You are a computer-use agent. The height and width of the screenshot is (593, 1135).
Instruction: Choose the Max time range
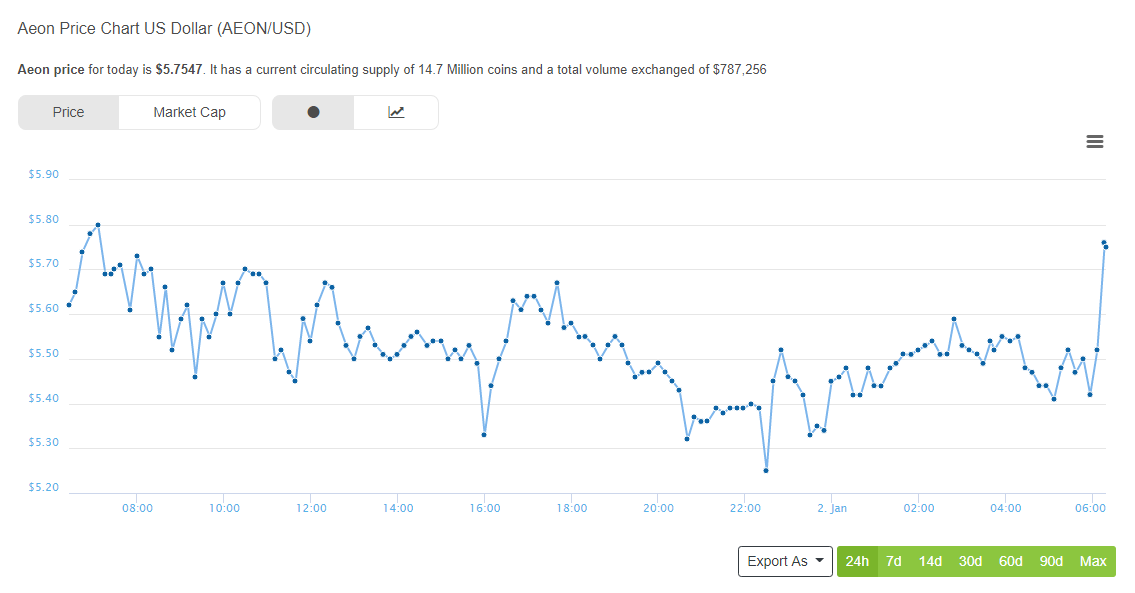pyautogui.click(x=1093, y=561)
